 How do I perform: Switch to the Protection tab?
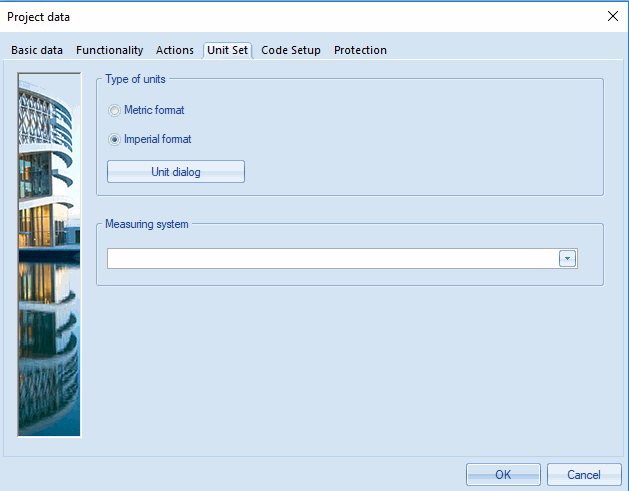(x=360, y=50)
